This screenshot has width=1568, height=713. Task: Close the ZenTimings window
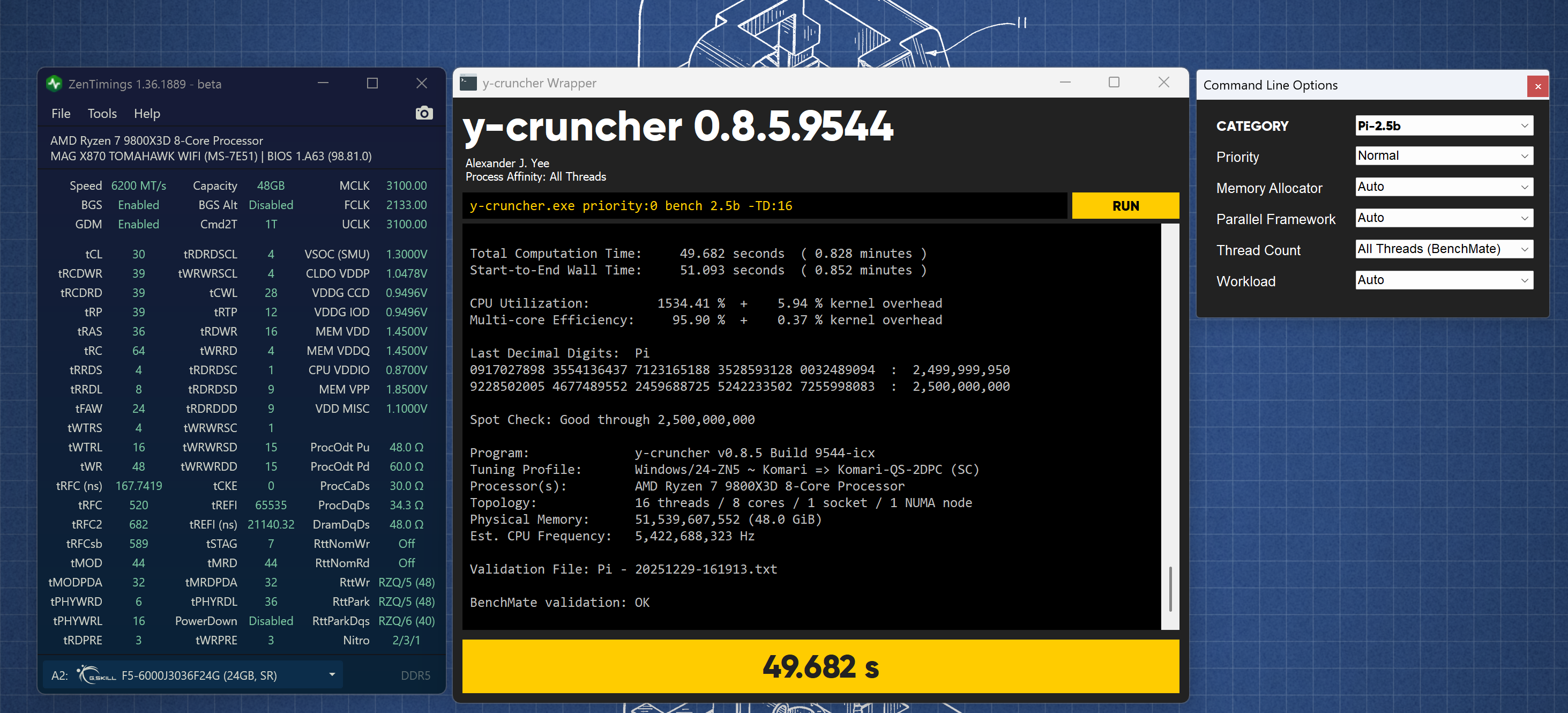pyautogui.click(x=422, y=84)
